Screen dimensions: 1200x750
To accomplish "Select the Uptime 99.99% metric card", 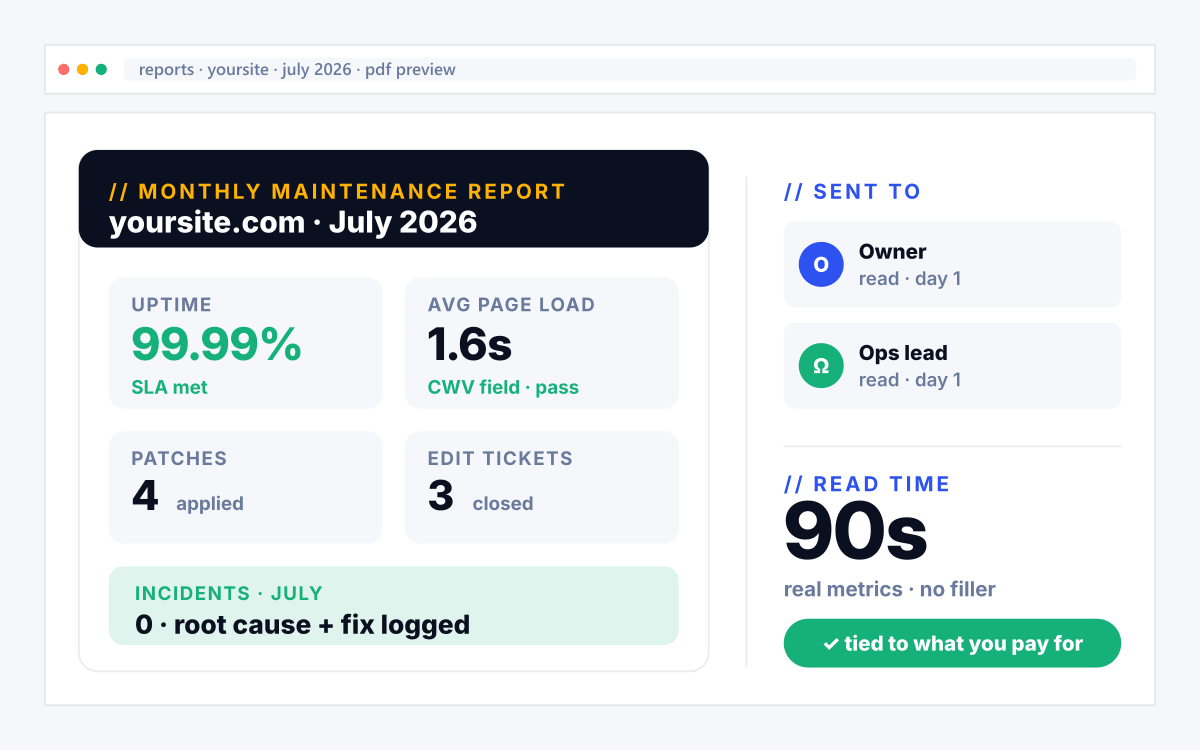I will pos(245,343).
